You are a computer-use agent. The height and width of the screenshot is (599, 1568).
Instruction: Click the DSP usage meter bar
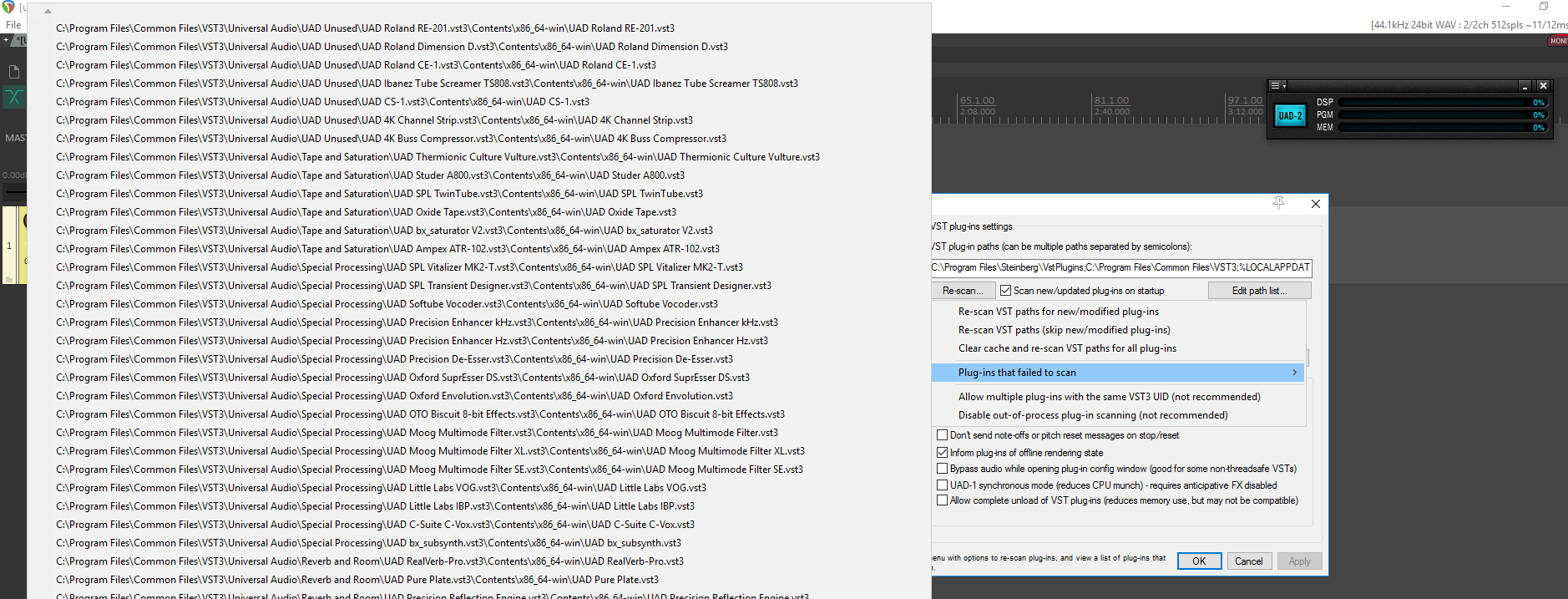pos(1443,103)
